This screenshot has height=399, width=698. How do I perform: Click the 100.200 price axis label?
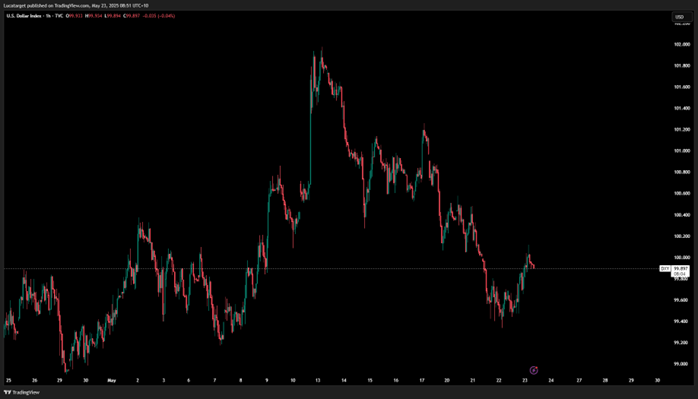pos(681,236)
